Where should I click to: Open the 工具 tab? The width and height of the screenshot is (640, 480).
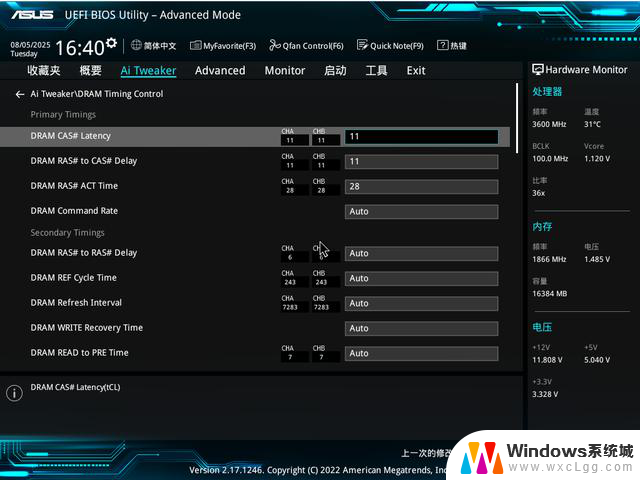tap(376, 71)
